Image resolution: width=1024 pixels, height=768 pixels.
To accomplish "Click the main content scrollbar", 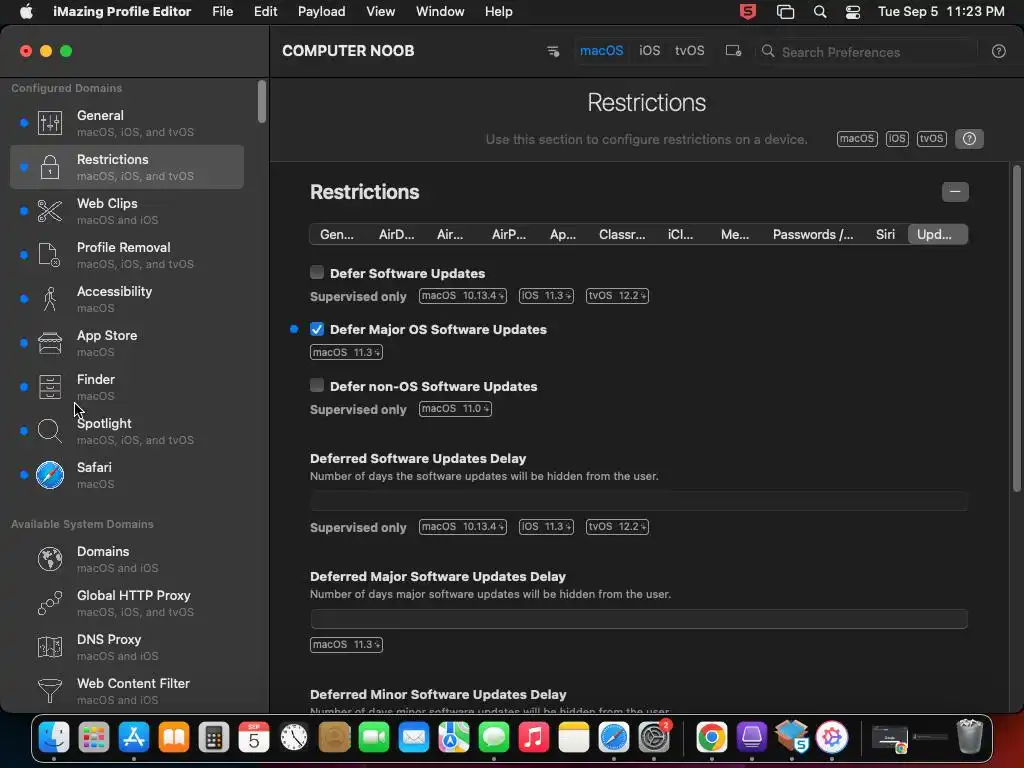I will click(1016, 328).
